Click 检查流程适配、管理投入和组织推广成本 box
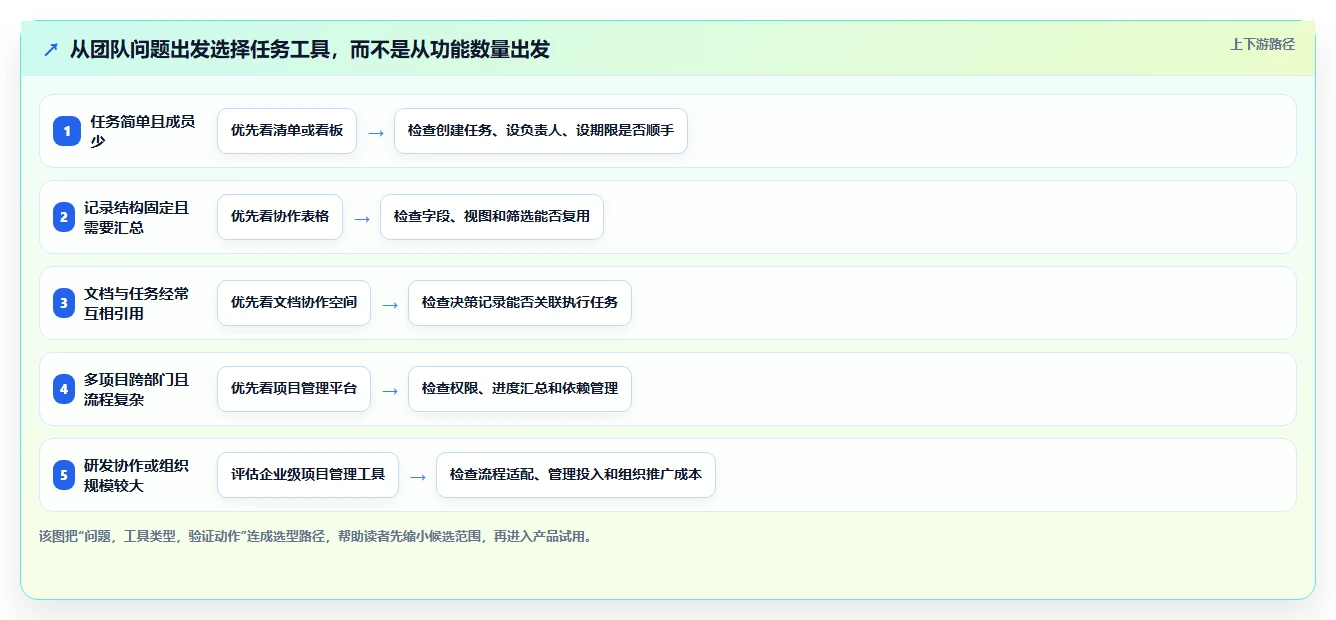Image resolution: width=1336 pixels, height=620 pixels. [x=576, y=475]
